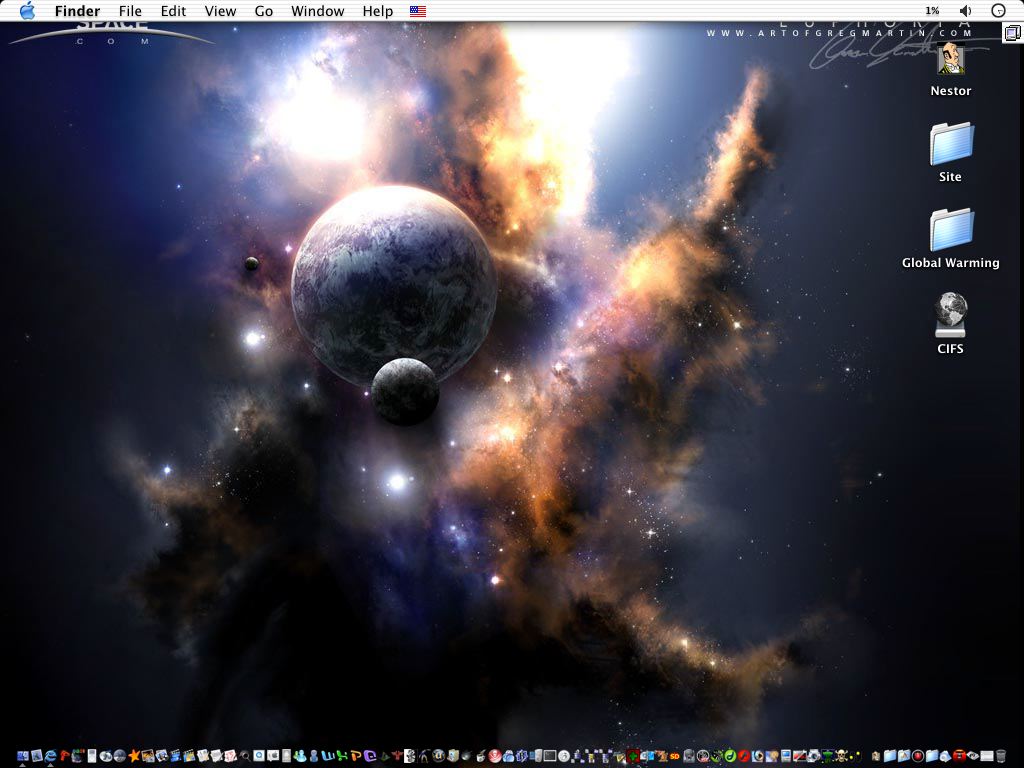Launch the blue MSN Messenger figure icon
1024x768 pixels.
pyautogui.click(x=298, y=756)
